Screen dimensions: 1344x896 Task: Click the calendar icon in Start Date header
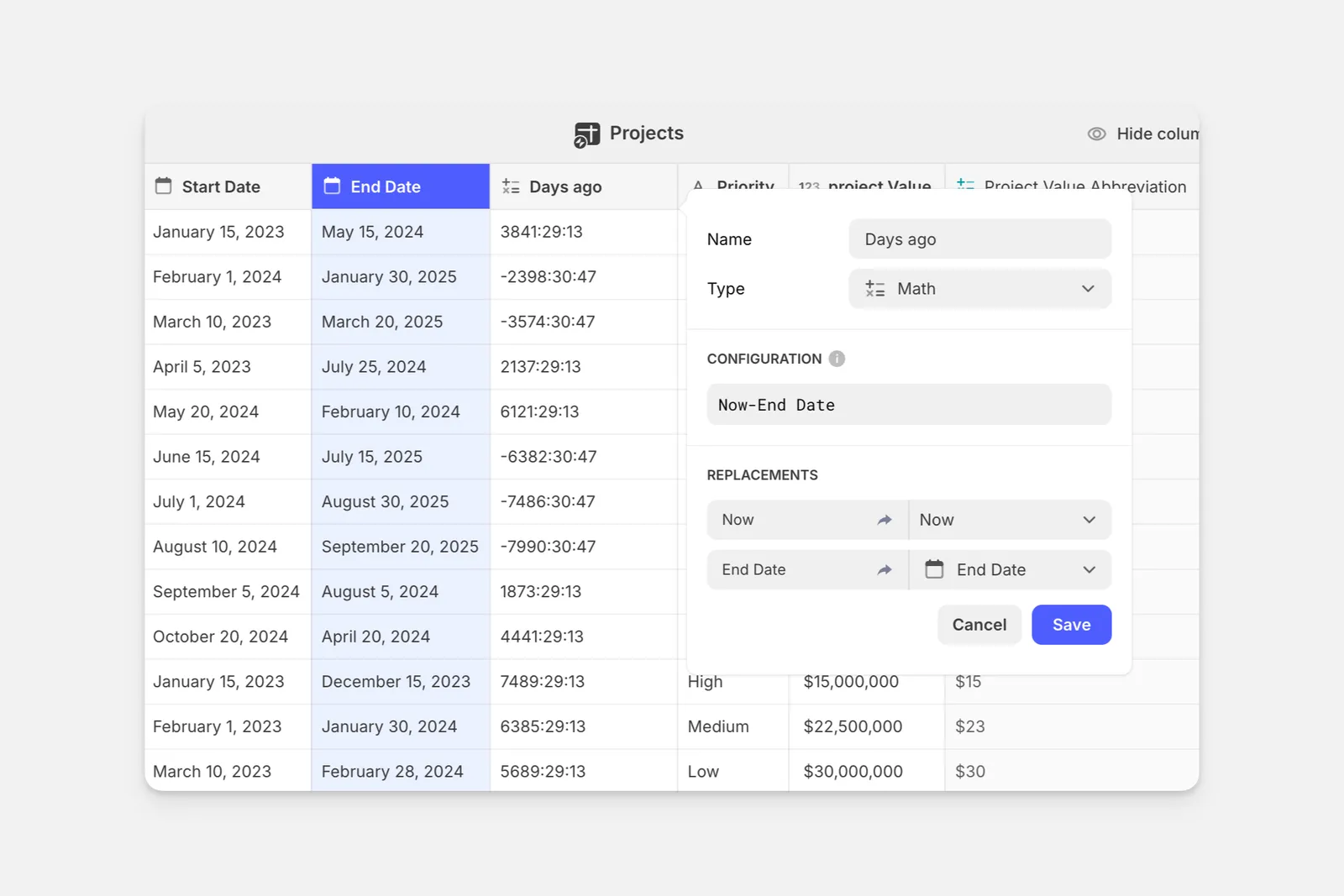[x=164, y=186]
